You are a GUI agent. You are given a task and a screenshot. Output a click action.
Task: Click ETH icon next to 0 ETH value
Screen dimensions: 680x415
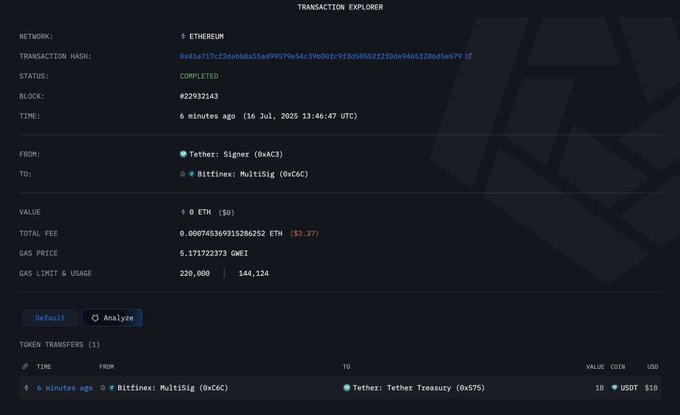tap(183, 212)
